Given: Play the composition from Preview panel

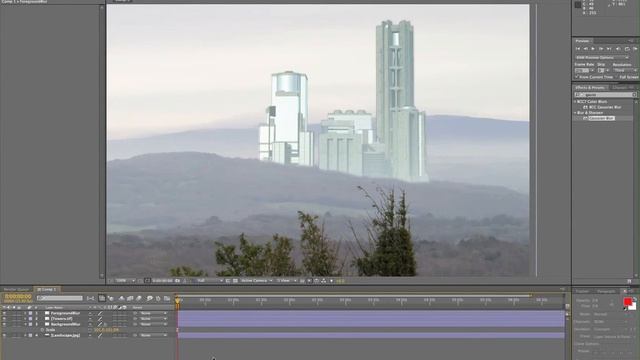Looking at the screenshot, I should click(593, 49).
